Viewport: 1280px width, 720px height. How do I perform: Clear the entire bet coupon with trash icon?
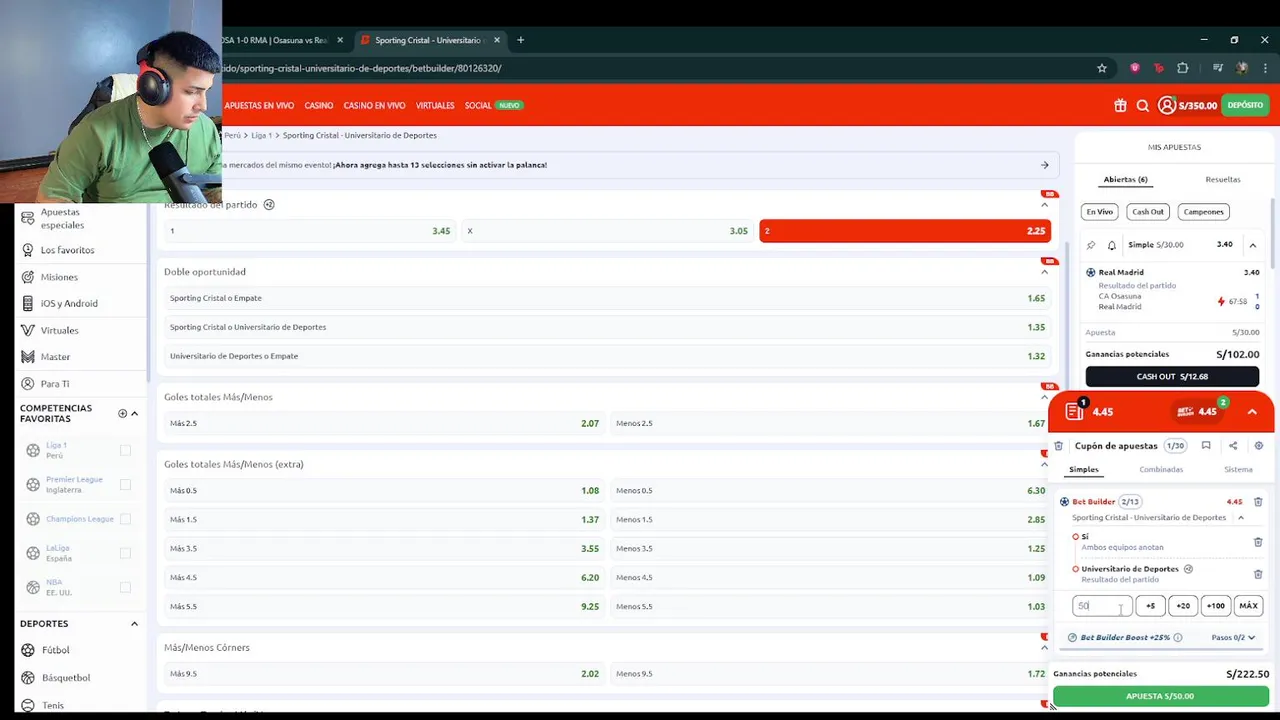pyautogui.click(x=1059, y=446)
